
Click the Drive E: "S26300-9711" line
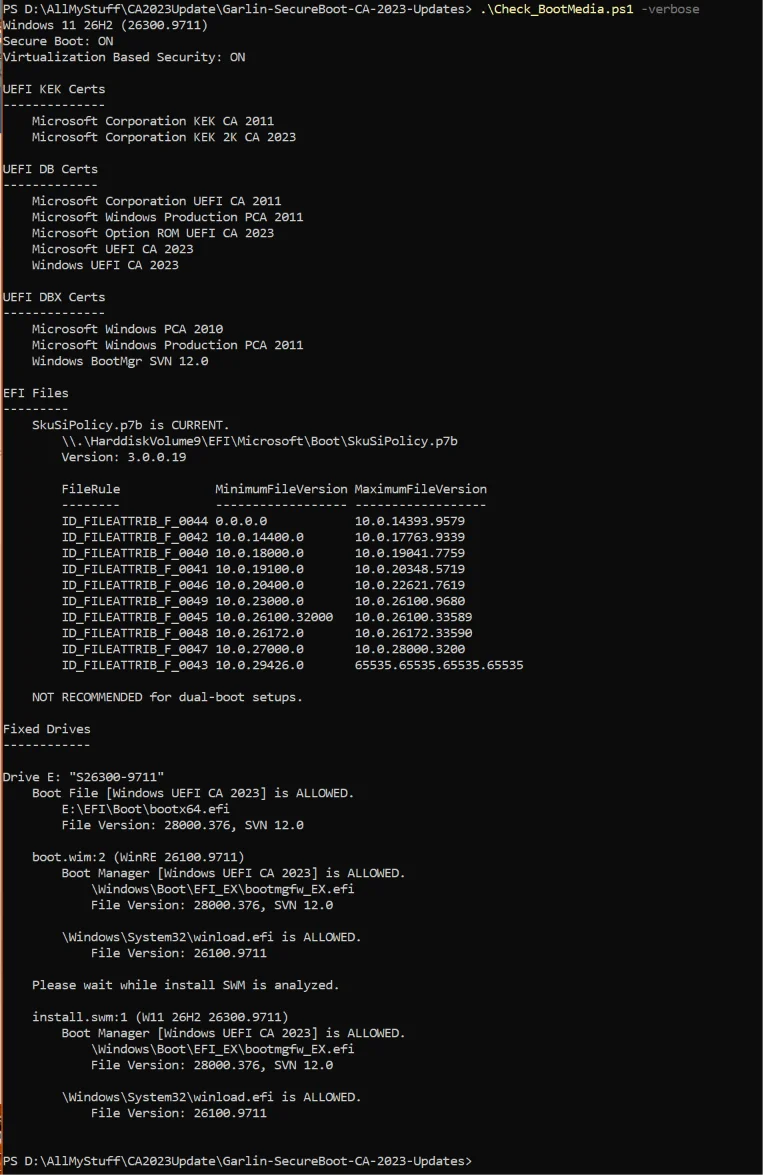click(x=83, y=777)
